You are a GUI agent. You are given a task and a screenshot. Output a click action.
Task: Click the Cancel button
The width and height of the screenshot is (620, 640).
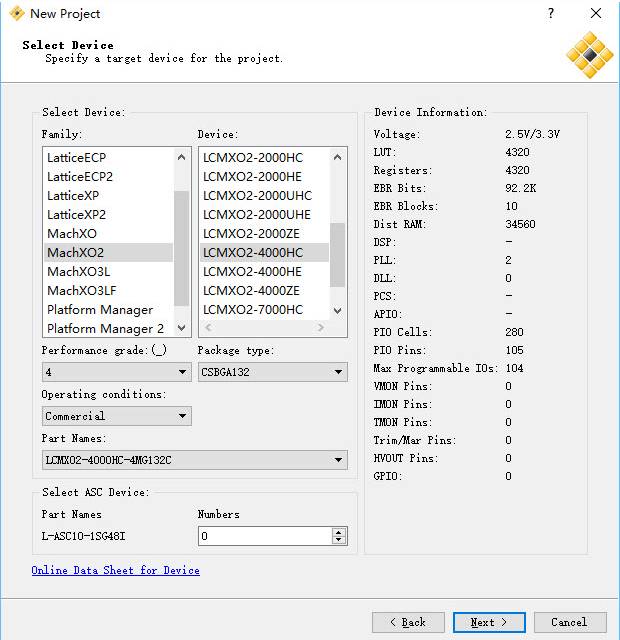(x=570, y=622)
